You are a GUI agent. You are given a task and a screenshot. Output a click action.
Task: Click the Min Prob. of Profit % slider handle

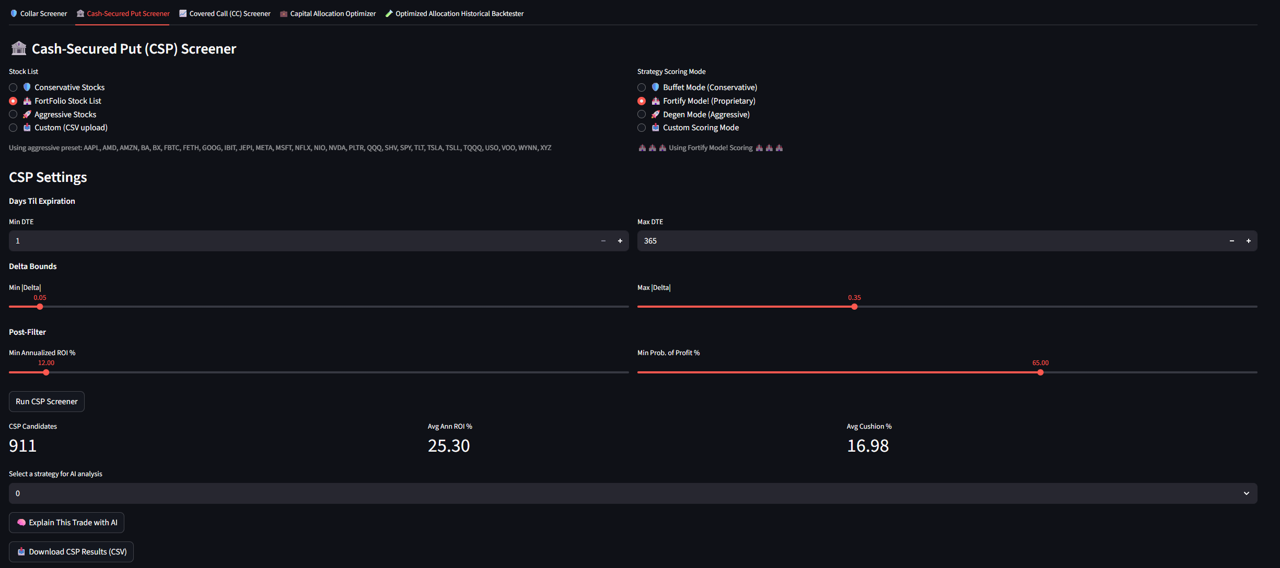pos(1040,372)
